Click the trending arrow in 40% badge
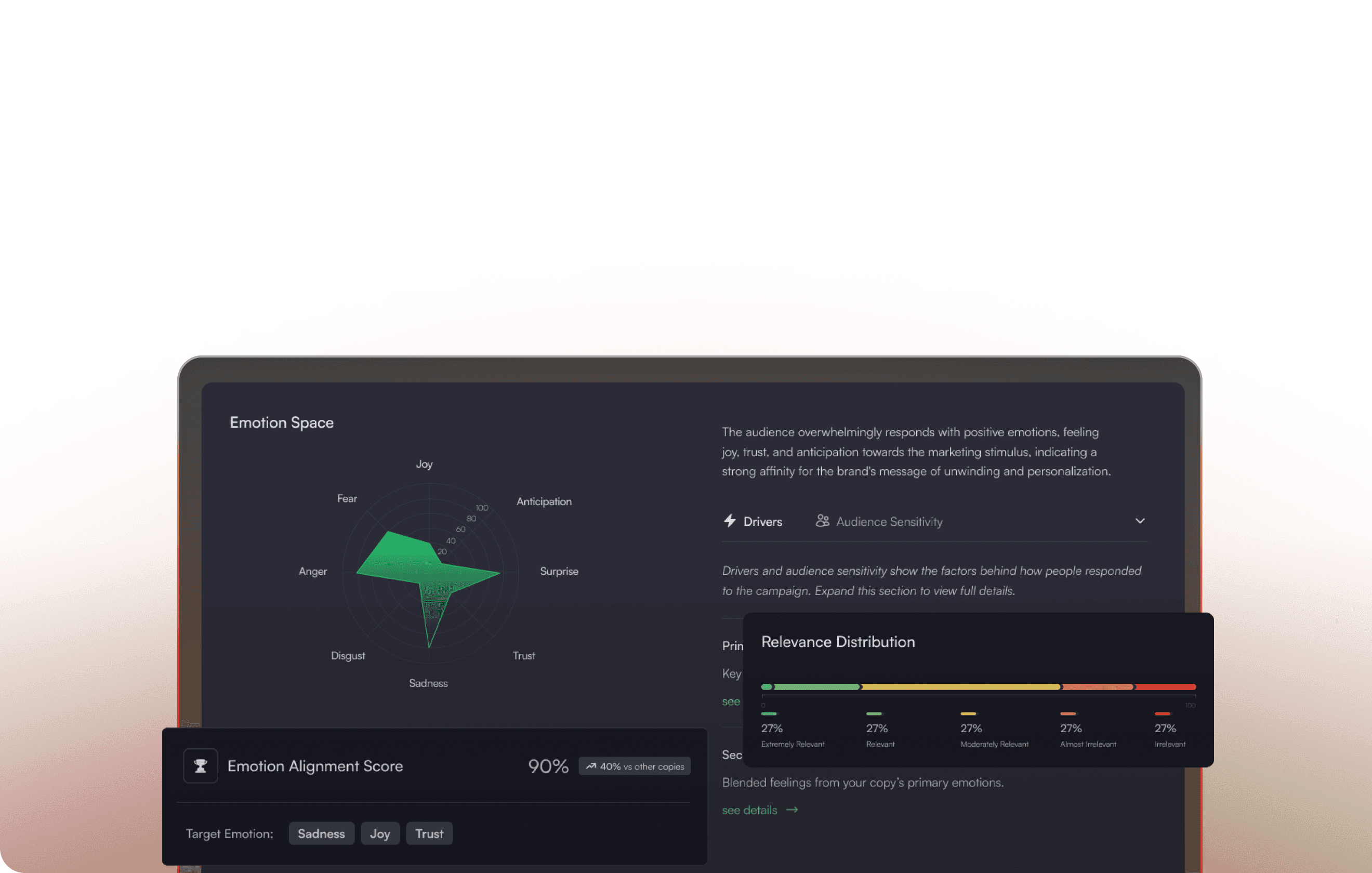Viewport: 1372px width, 873px height. [x=591, y=766]
